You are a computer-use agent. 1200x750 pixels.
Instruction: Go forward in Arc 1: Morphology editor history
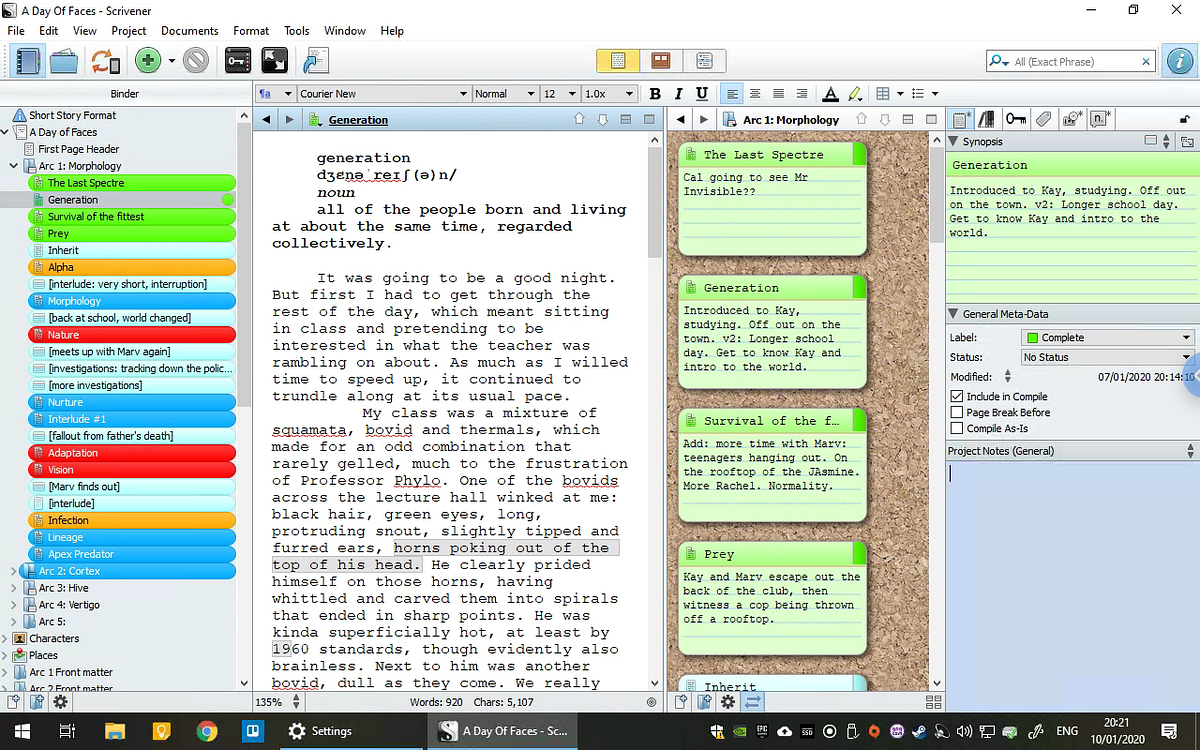[x=703, y=120]
